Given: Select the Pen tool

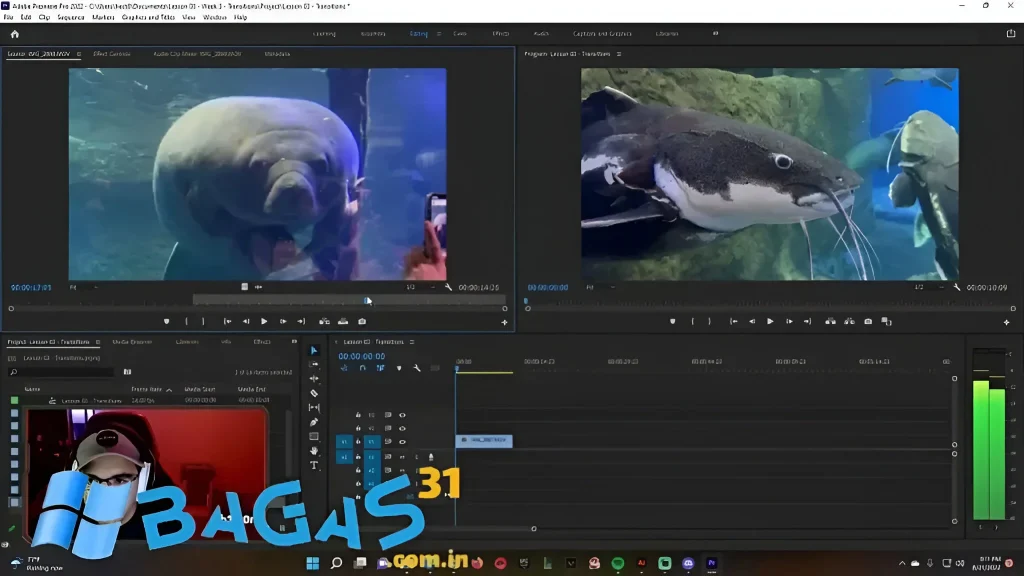Looking at the screenshot, I should (314, 422).
